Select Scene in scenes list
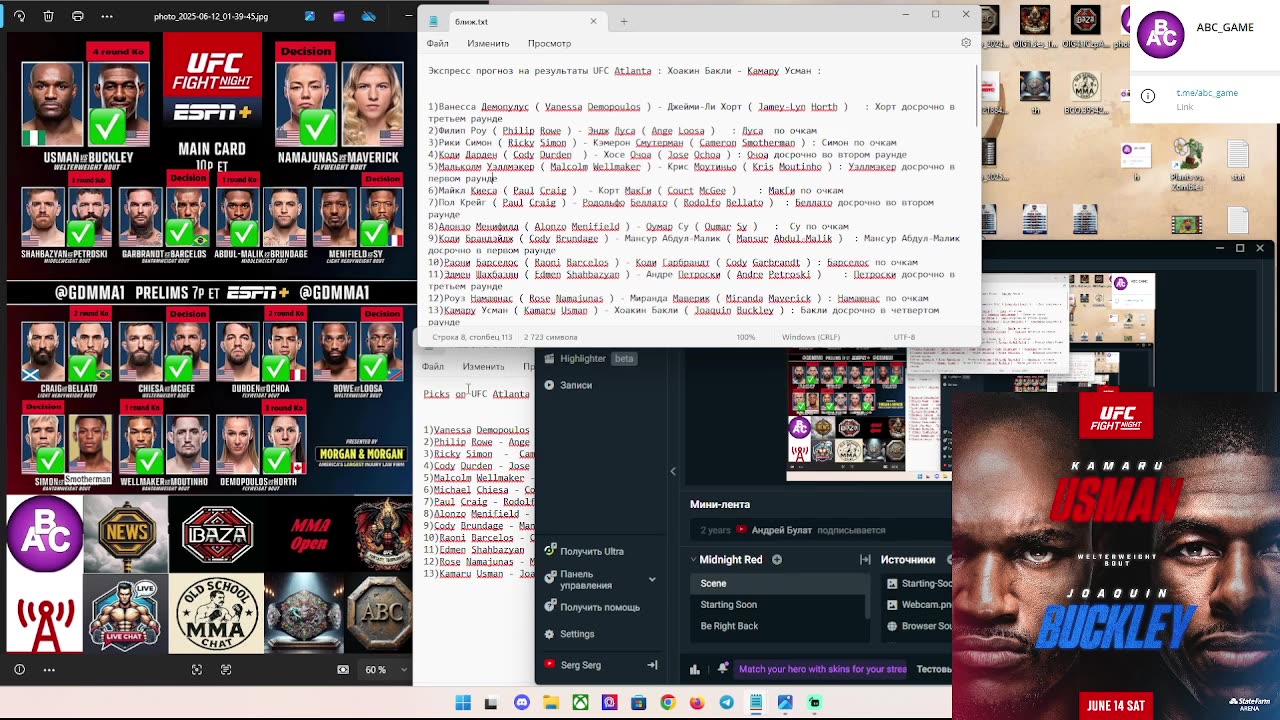This screenshot has height=720, width=1280. [x=778, y=583]
